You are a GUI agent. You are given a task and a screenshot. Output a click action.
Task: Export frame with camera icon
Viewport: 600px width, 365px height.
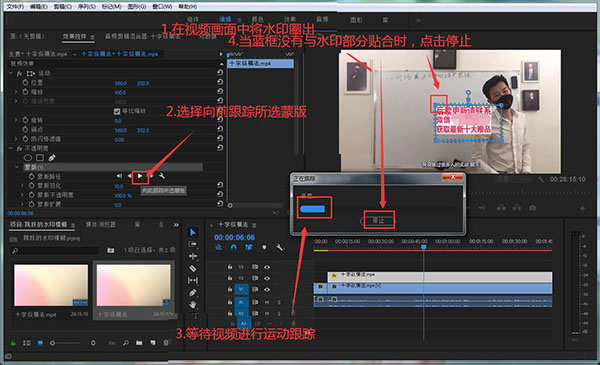[532, 208]
